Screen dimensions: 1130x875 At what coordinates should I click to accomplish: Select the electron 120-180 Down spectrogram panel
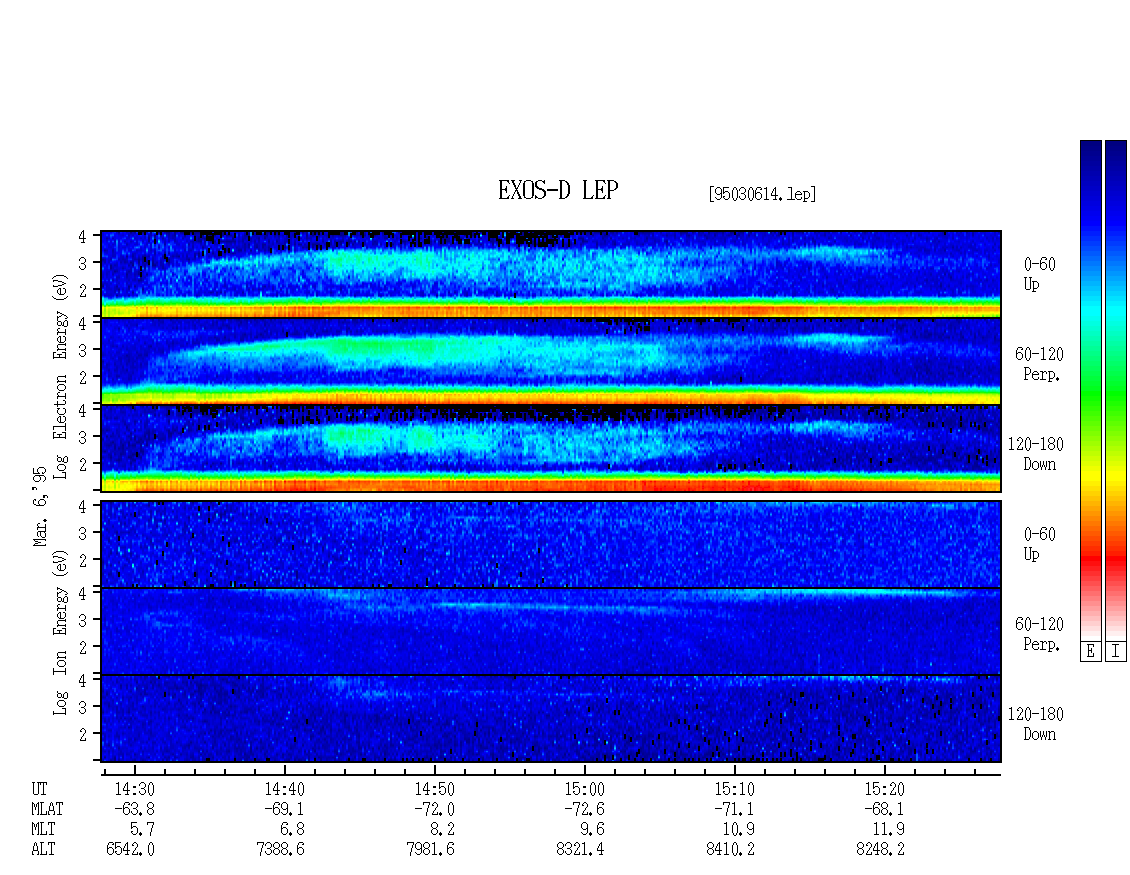pyautogui.click(x=551, y=448)
